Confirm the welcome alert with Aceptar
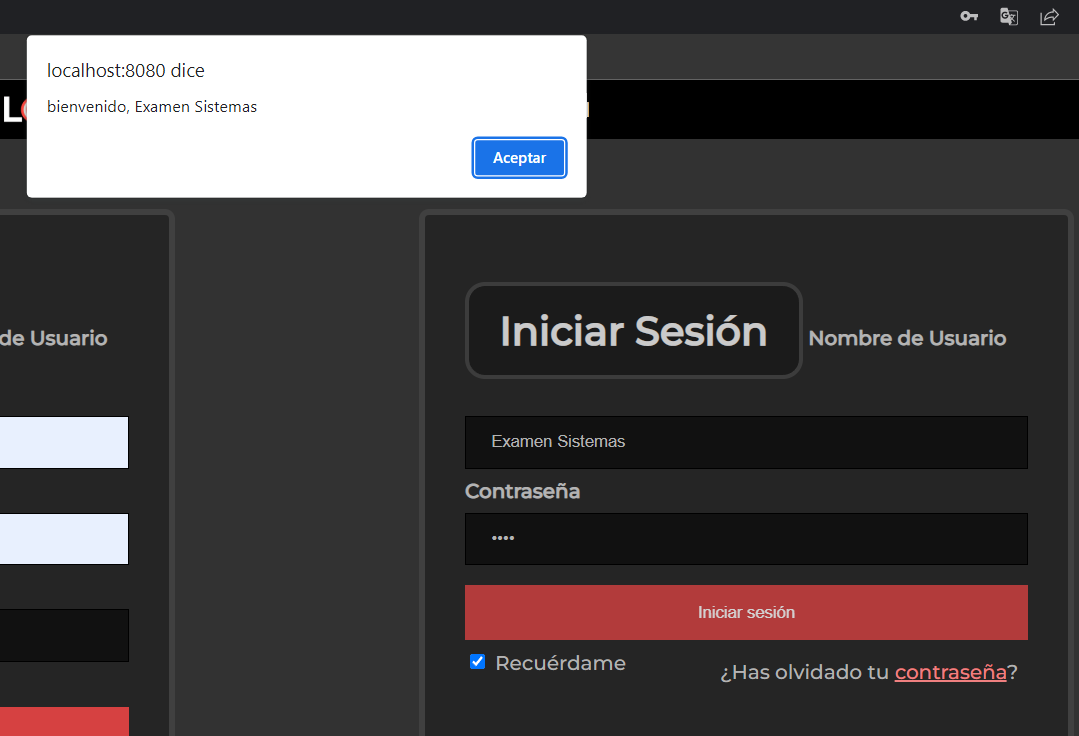This screenshot has width=1079, height=736. click(519, 157)
